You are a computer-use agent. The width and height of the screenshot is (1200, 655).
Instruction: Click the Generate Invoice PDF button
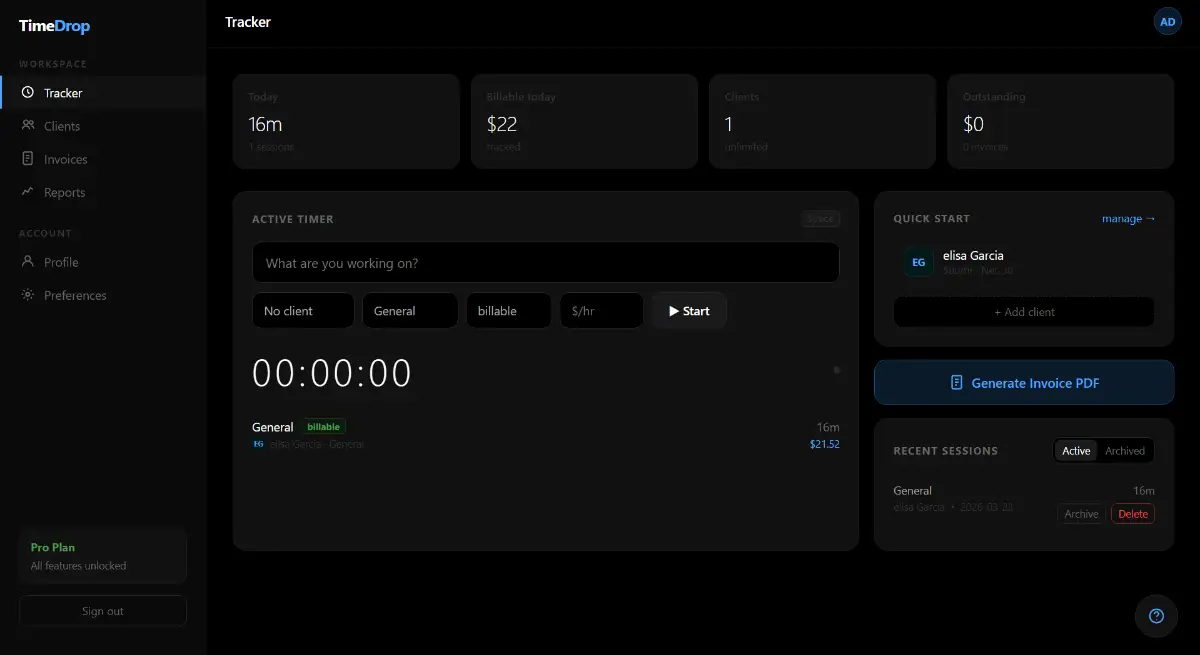(x=1024, y=383)
